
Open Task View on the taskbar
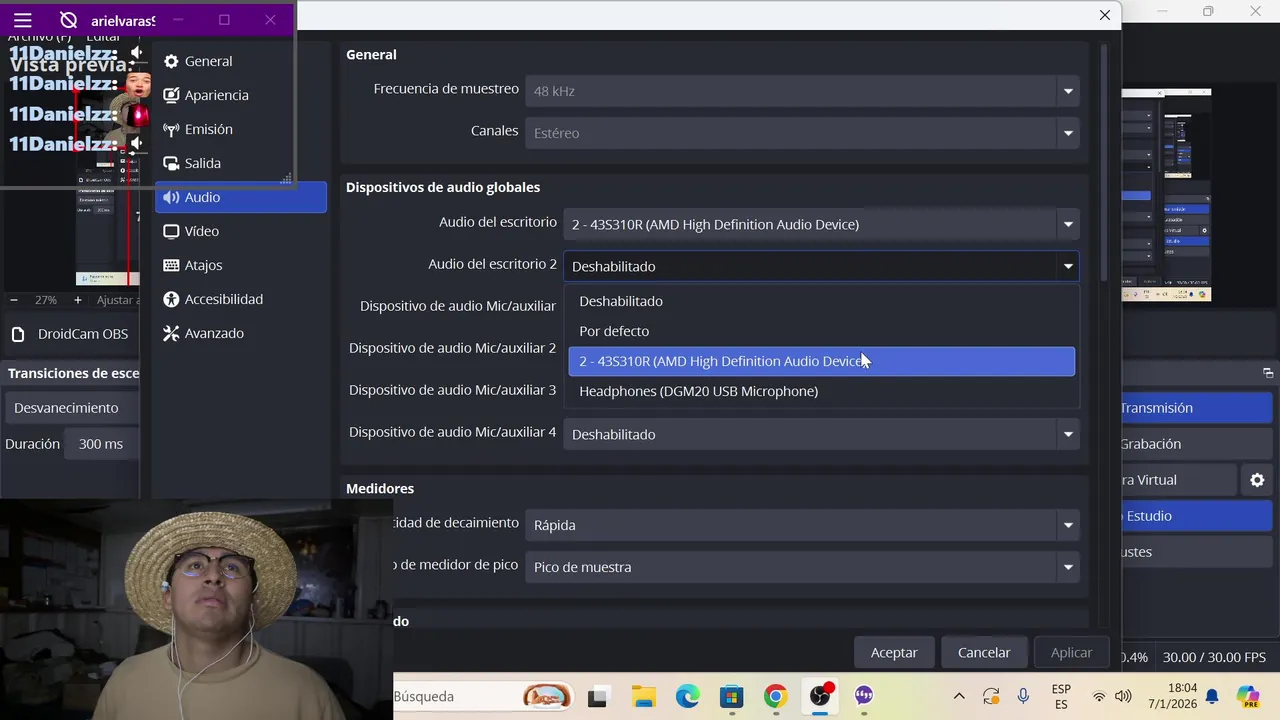[598, 697]
